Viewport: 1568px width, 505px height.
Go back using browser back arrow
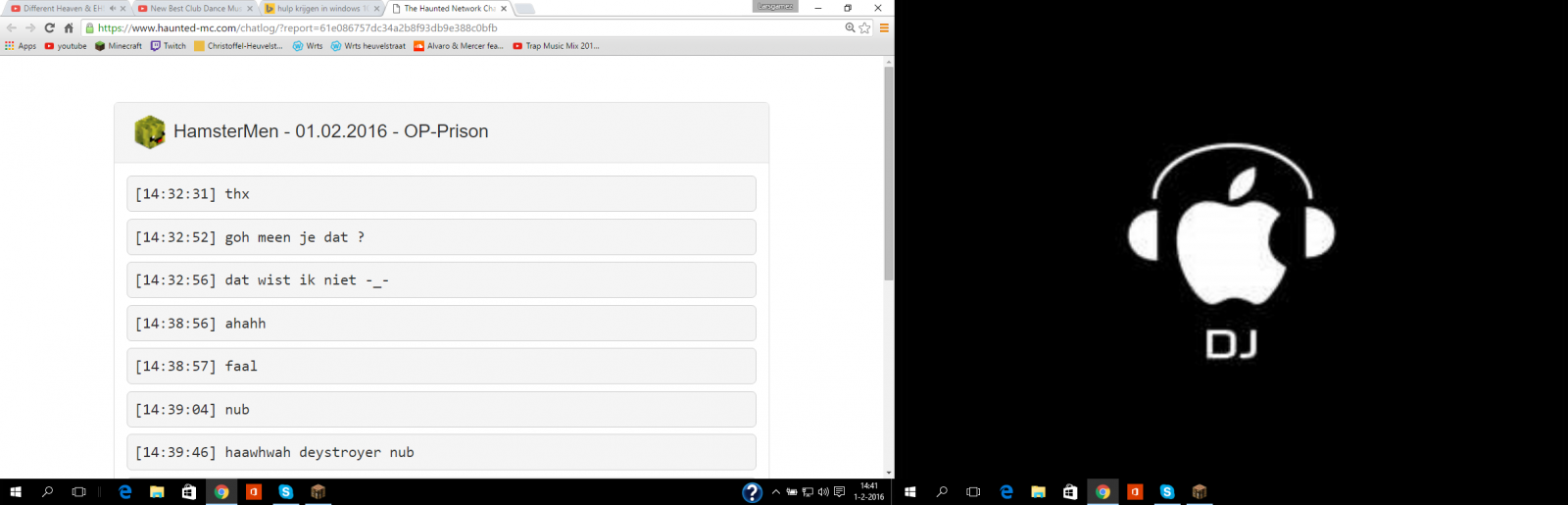click(11, 28)
